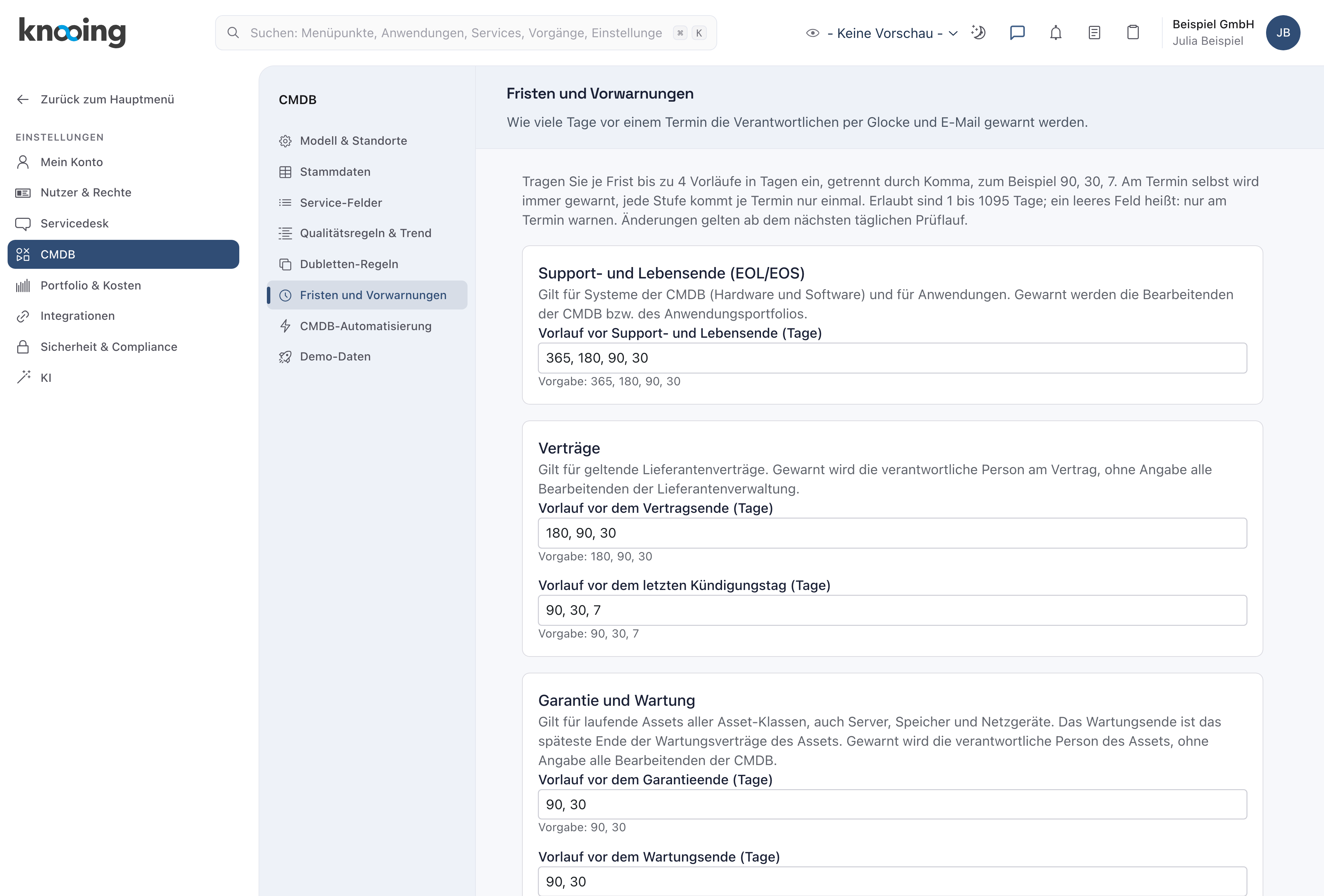
Task: Open Nutzer & Rechte settings
Action: (123, 192)
